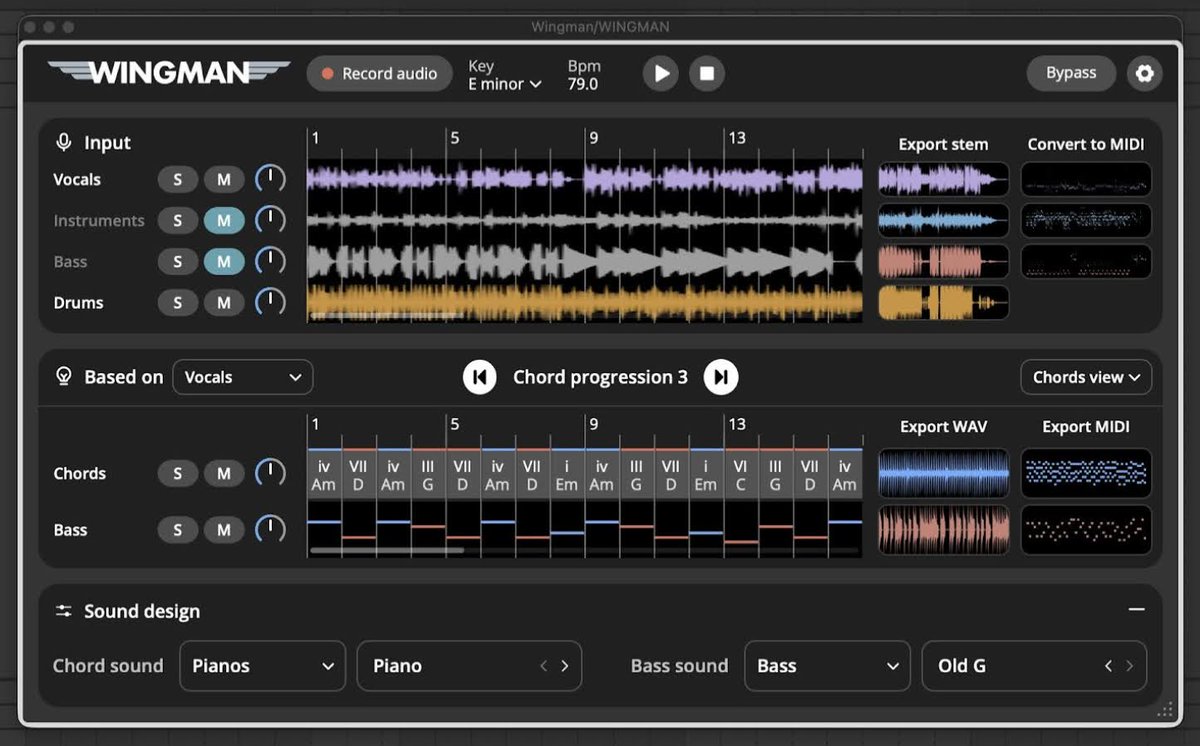1200x746 pixels.
Task: Adjust the Chords volume knob
Action: click(270, 474)
